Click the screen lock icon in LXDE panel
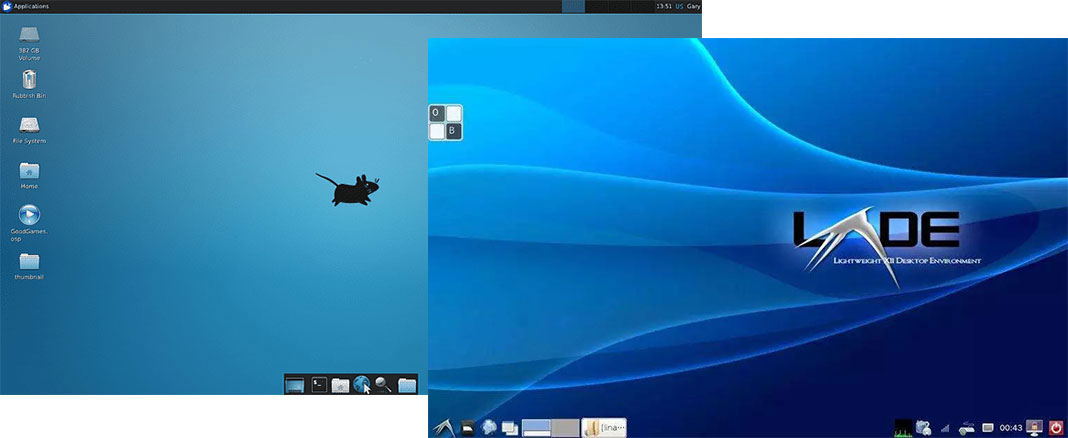 [x=1035, y=428]
